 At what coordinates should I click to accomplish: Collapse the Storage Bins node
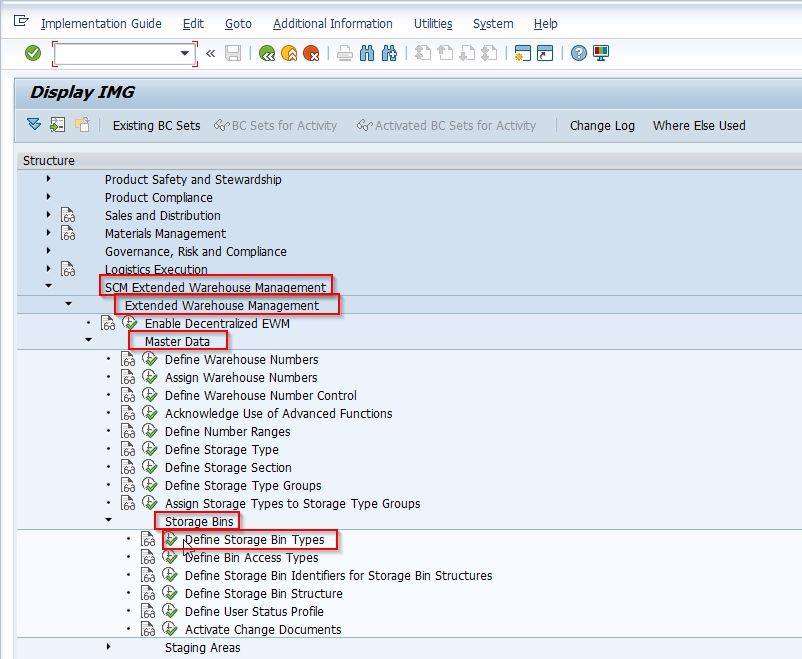tap(108, 519)
